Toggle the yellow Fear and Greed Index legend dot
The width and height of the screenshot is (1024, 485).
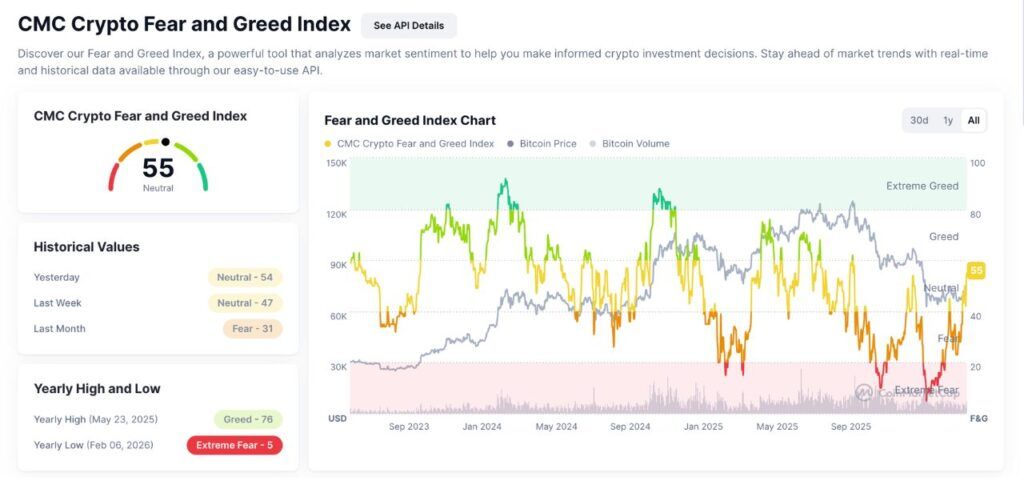click(x=329, y=144)
